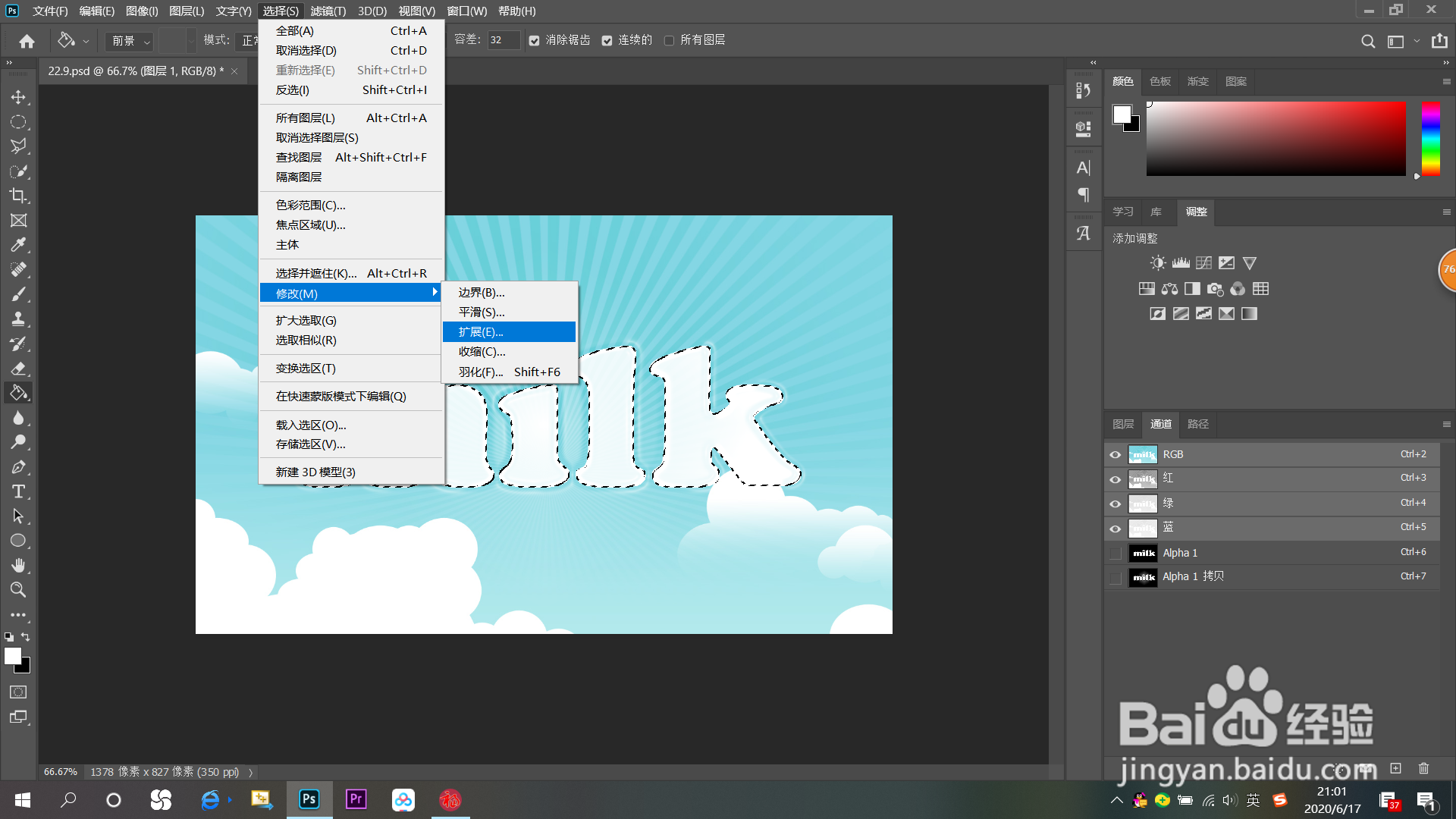The height and width of the screenshot is (819, 1456).
Task: Select the Zoom tool
Action: 18,590
